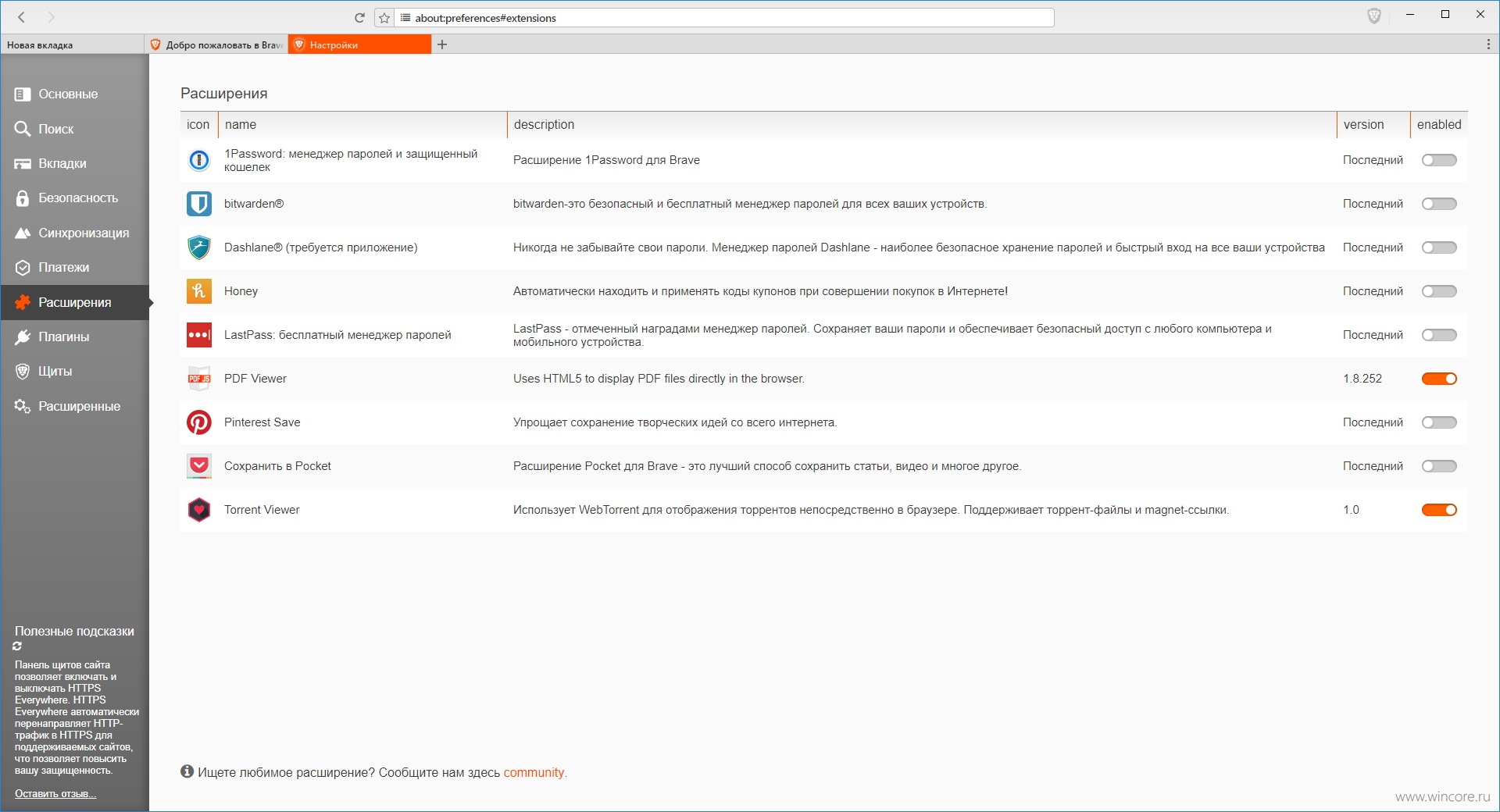The height and width of the screenshot is (812, 1500).
Task: Sort by the description column header
Action: pos(922,125)
